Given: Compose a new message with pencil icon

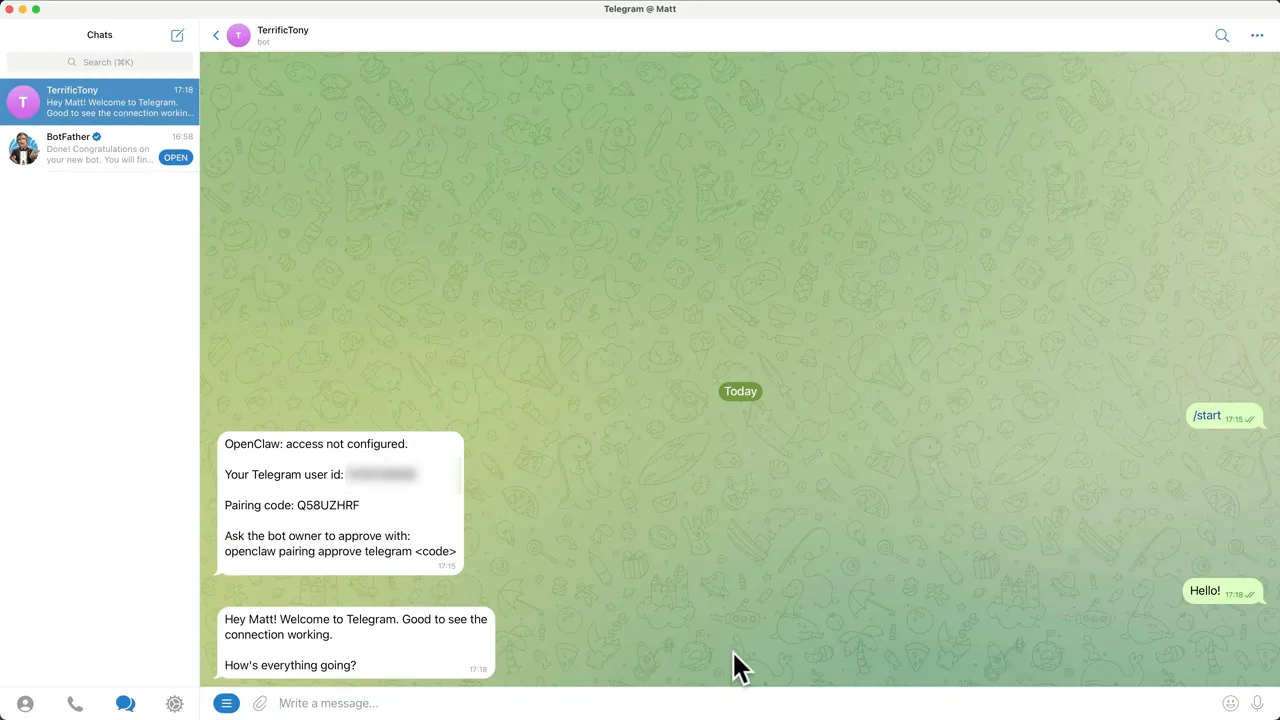Looking at the screenshot, I should pos(177,35).
